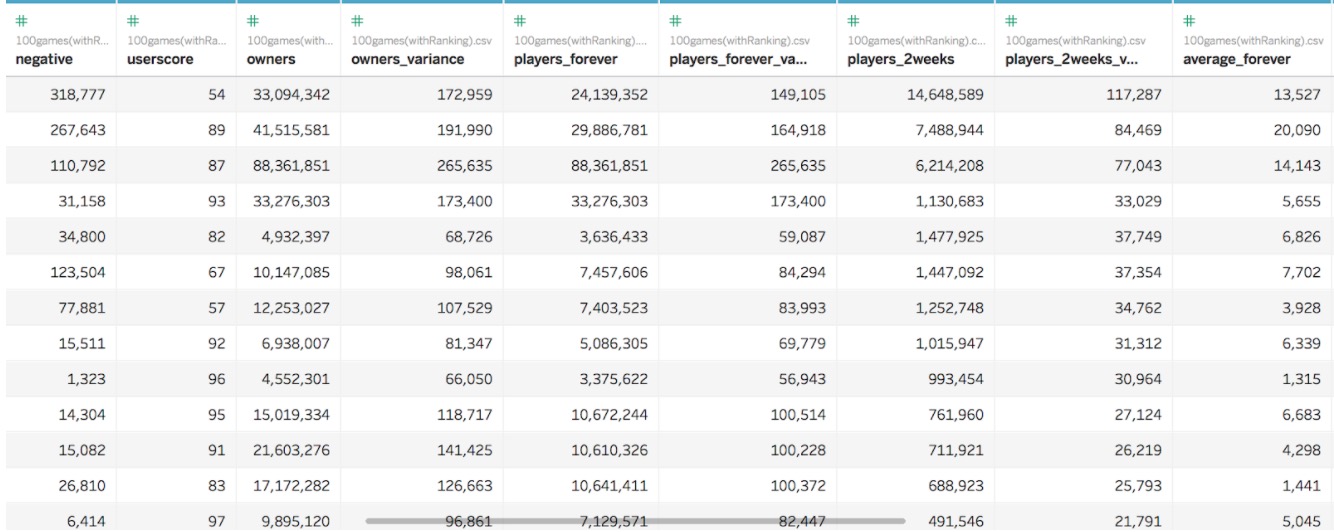Select the players_2weeks column header
Viewport: 1334px width, 532px height.
point(900,59)
